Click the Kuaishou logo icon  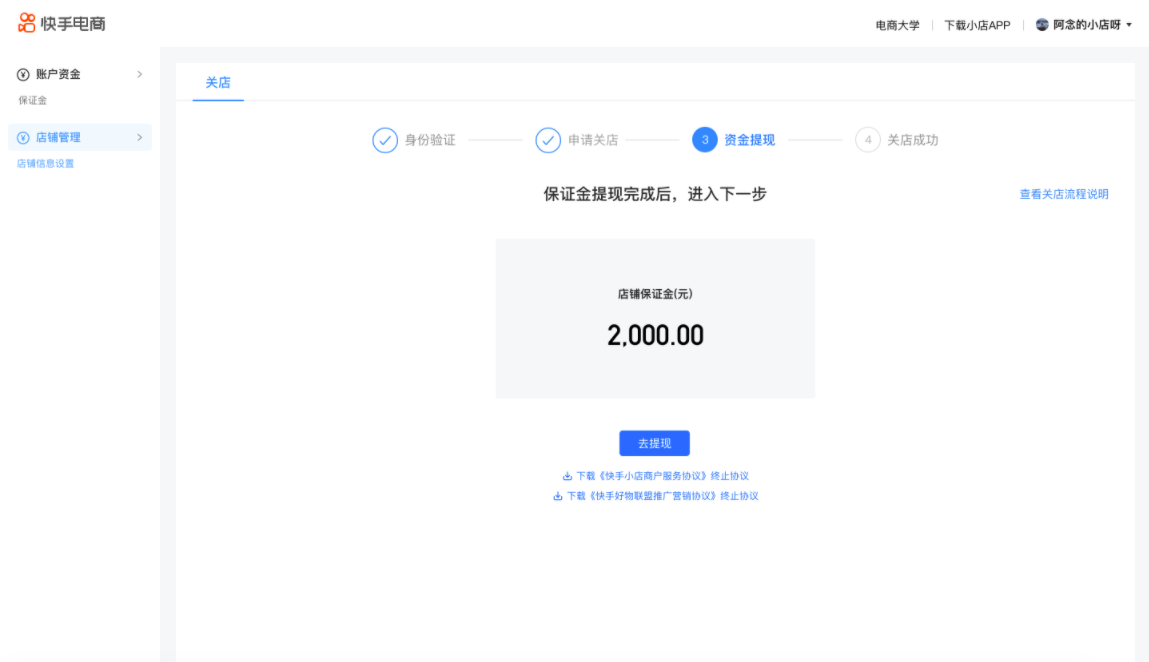tap(27, 23)
